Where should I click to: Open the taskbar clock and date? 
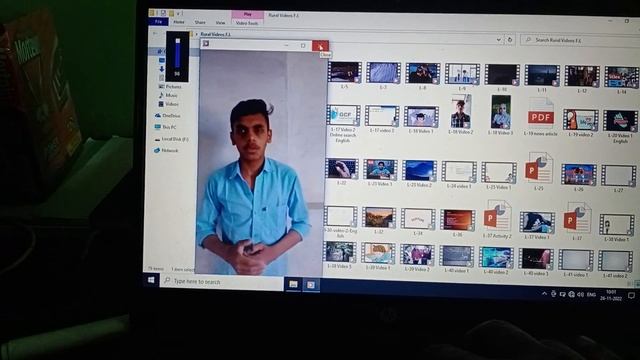tap(611, 295)
